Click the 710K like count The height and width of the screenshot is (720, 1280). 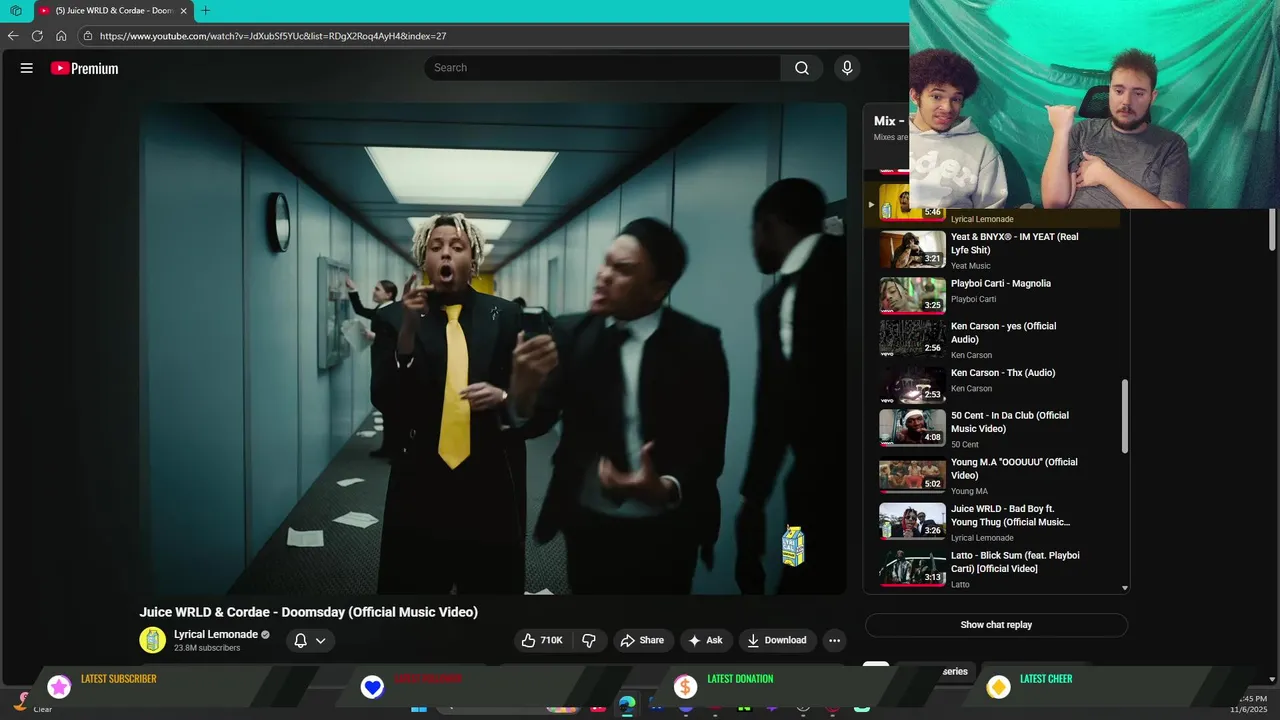(551, 640)
